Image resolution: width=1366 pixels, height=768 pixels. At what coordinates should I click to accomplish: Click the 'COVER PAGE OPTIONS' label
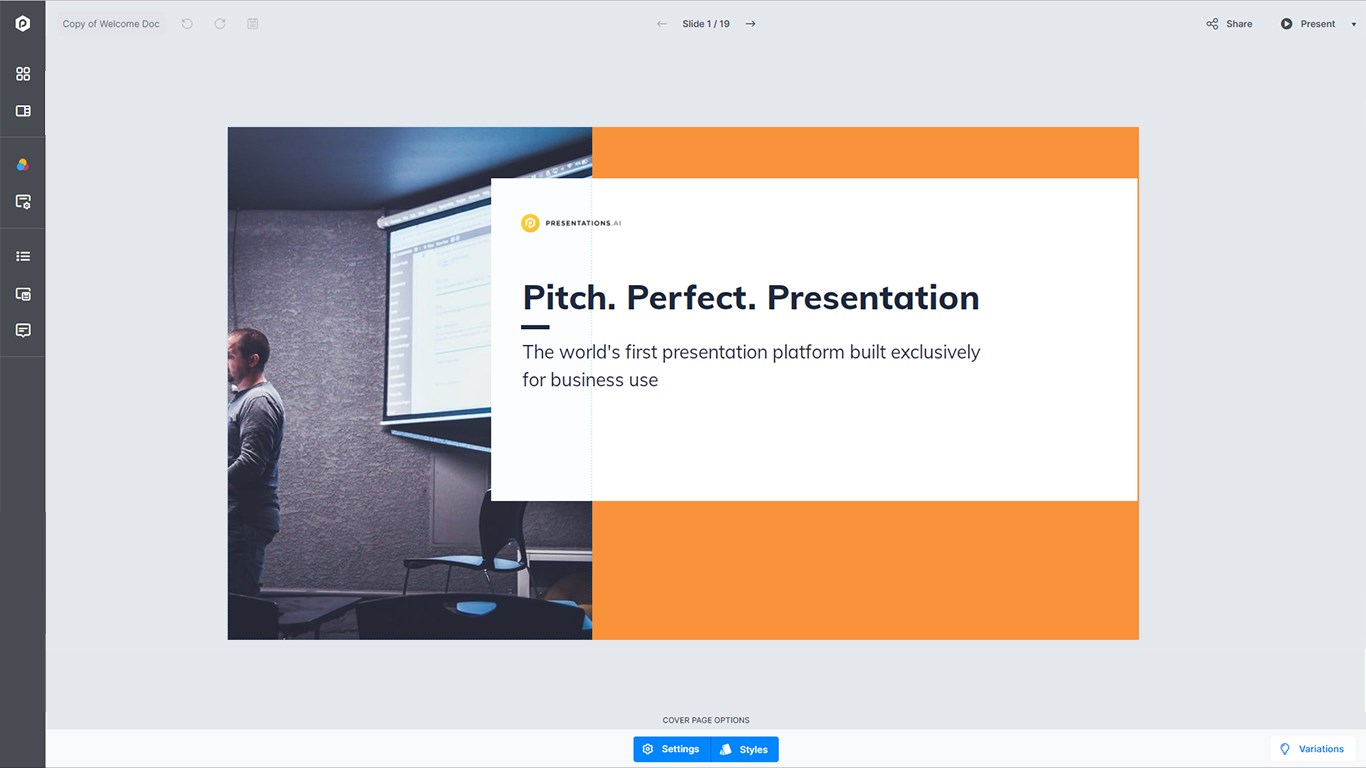click(x=706, y=720)
